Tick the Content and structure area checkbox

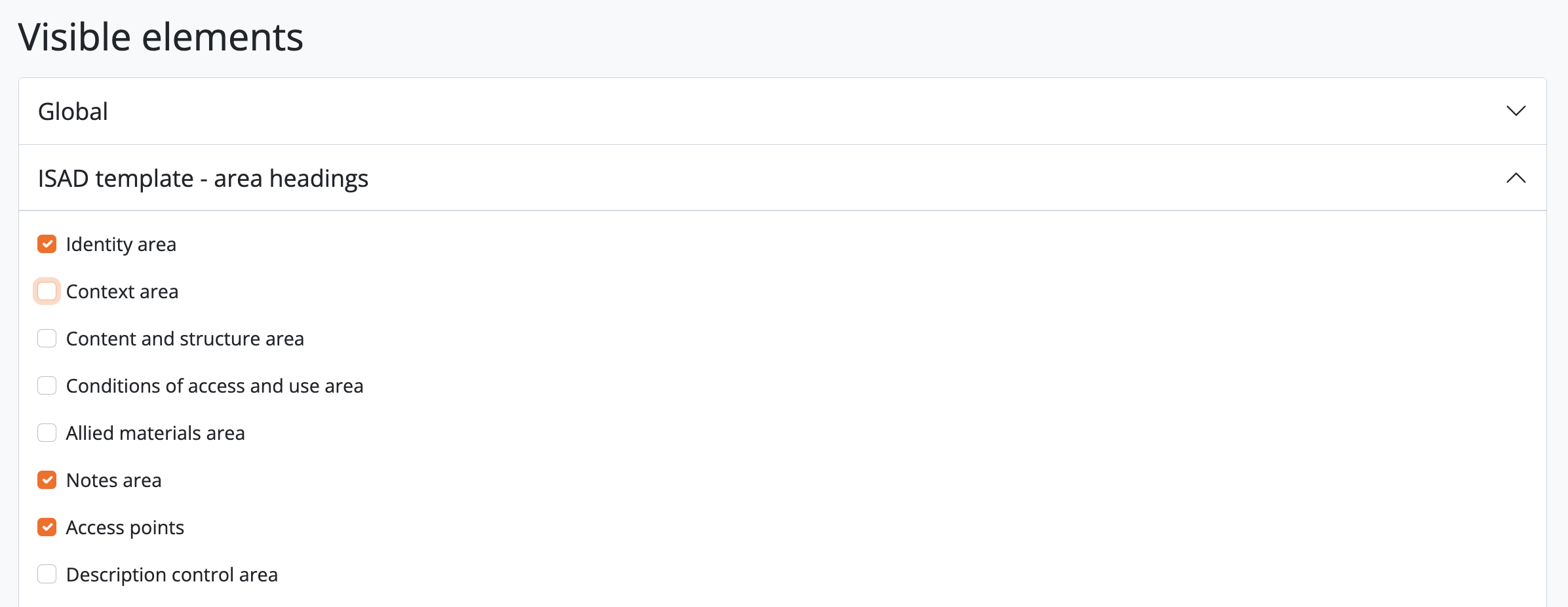(x=47, y=339)
